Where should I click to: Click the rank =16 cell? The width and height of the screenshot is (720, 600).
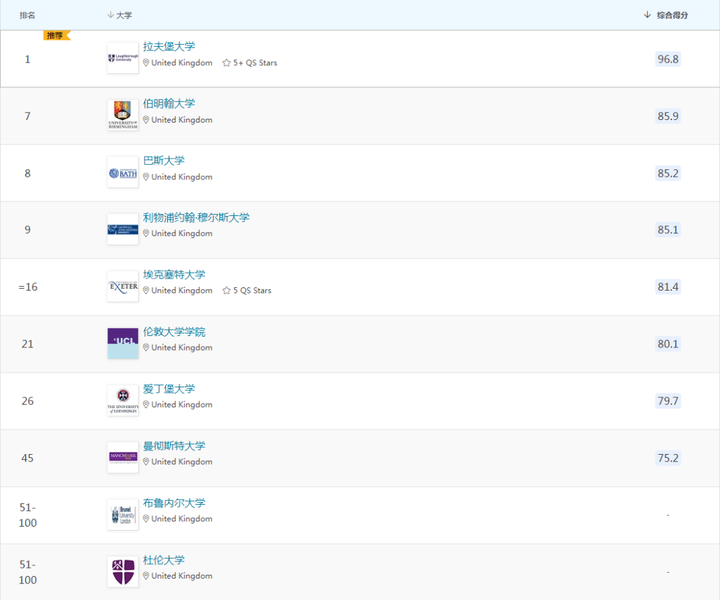[28, 287]
